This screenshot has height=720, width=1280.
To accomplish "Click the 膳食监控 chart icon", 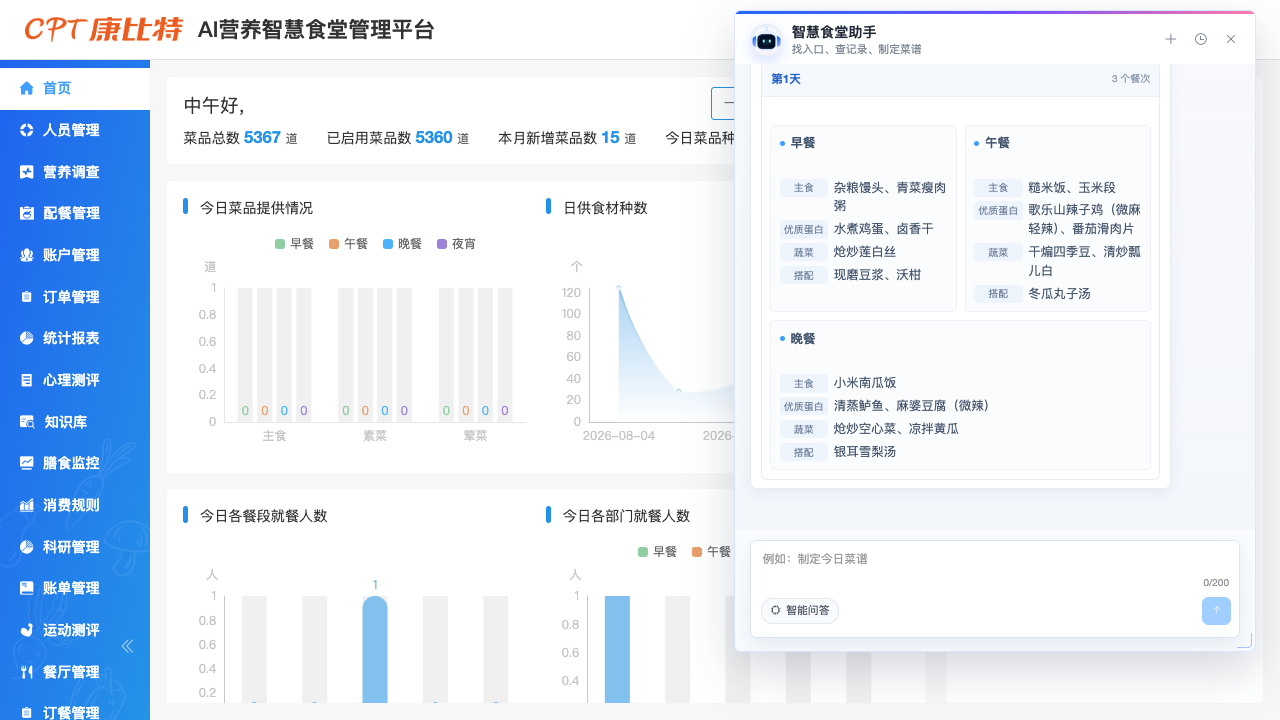I will point(27,463).
